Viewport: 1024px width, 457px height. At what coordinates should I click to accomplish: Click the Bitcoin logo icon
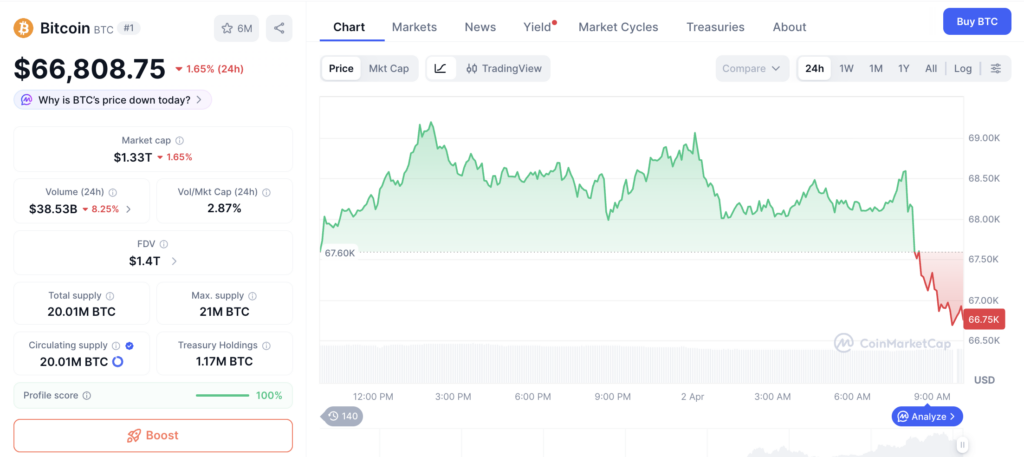24,28
